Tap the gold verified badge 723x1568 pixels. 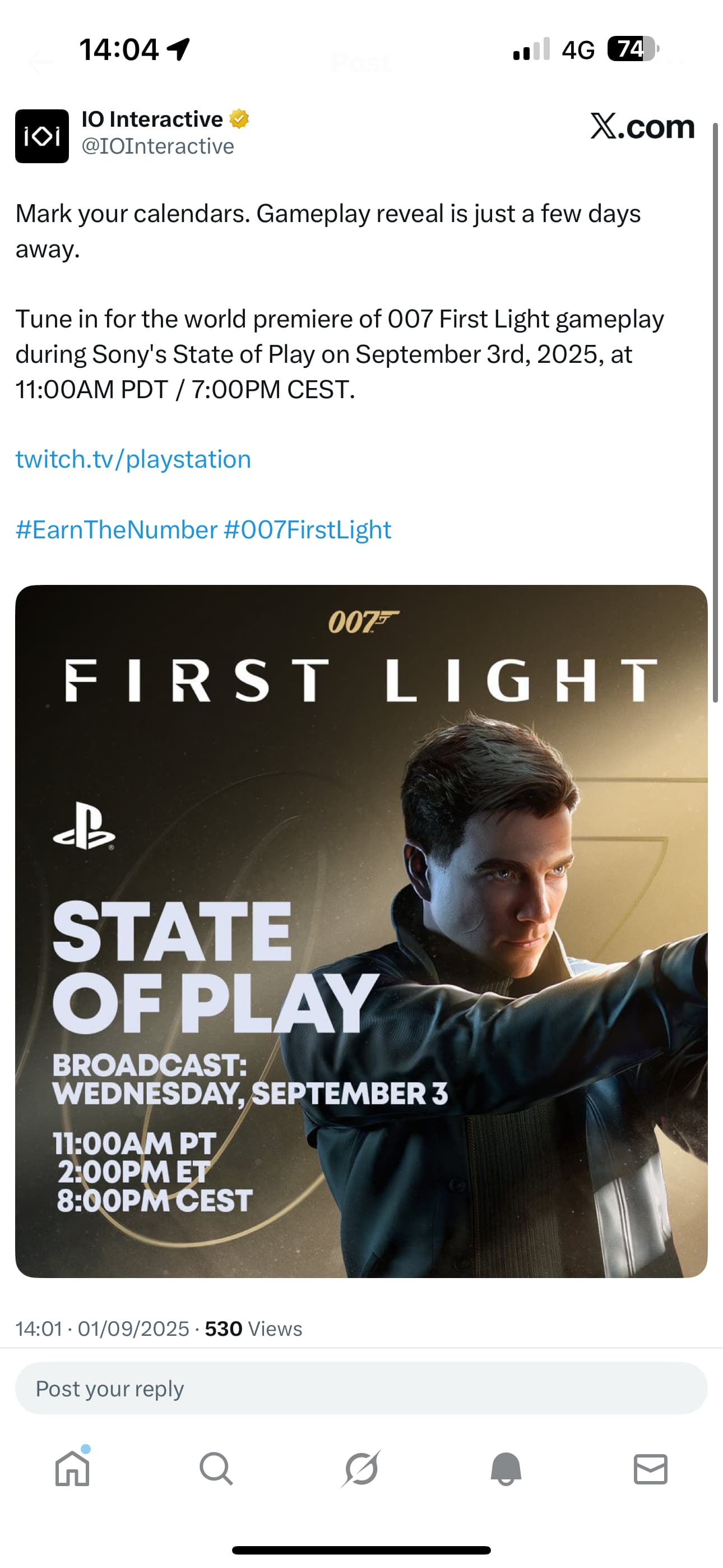tap(239, 119)
